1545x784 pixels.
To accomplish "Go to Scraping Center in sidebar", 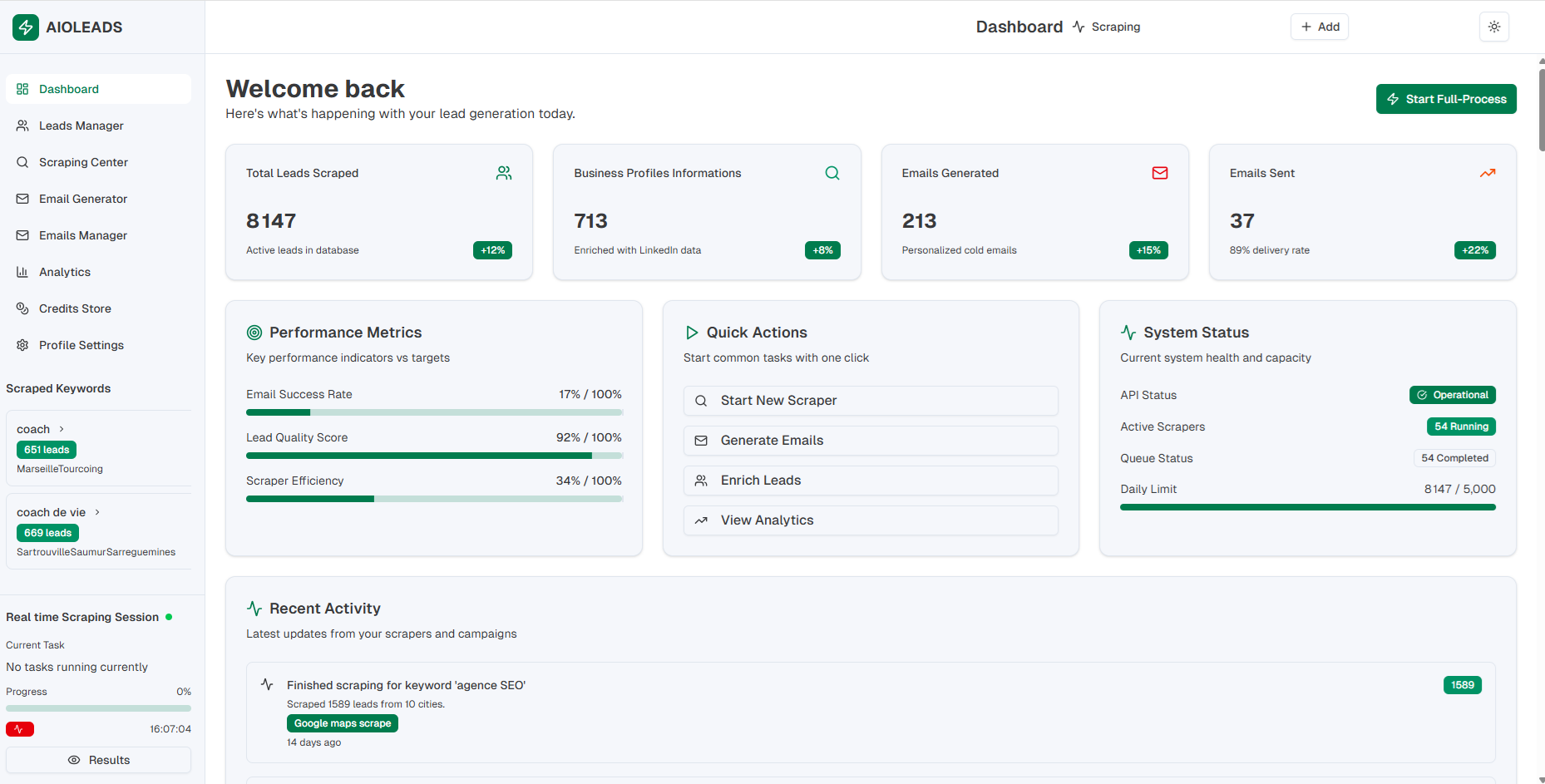I will (x=83, y=162).
